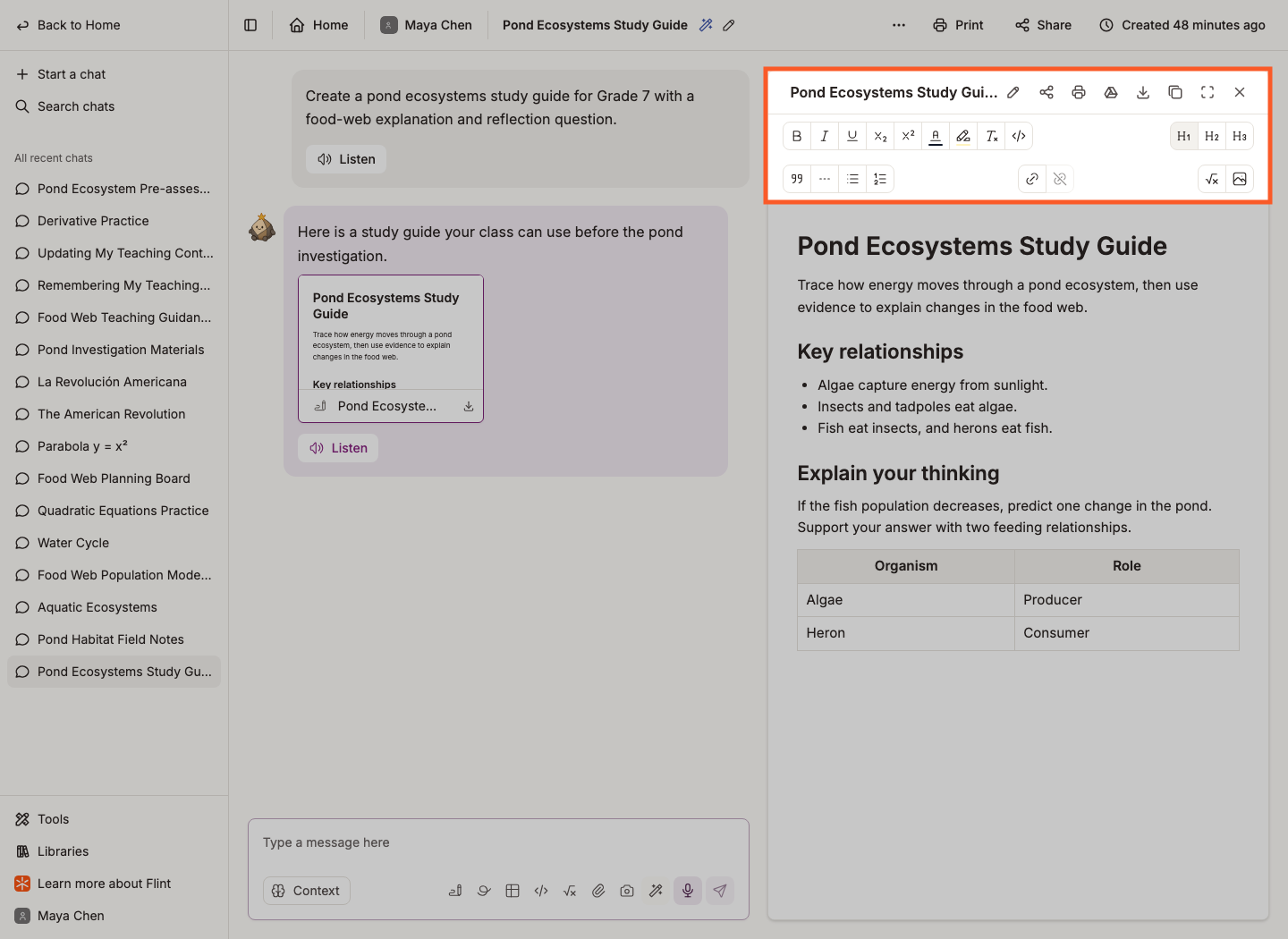1288x939 pixels.
Task: Clear text formatting
Action: click(x=991, y=136)
